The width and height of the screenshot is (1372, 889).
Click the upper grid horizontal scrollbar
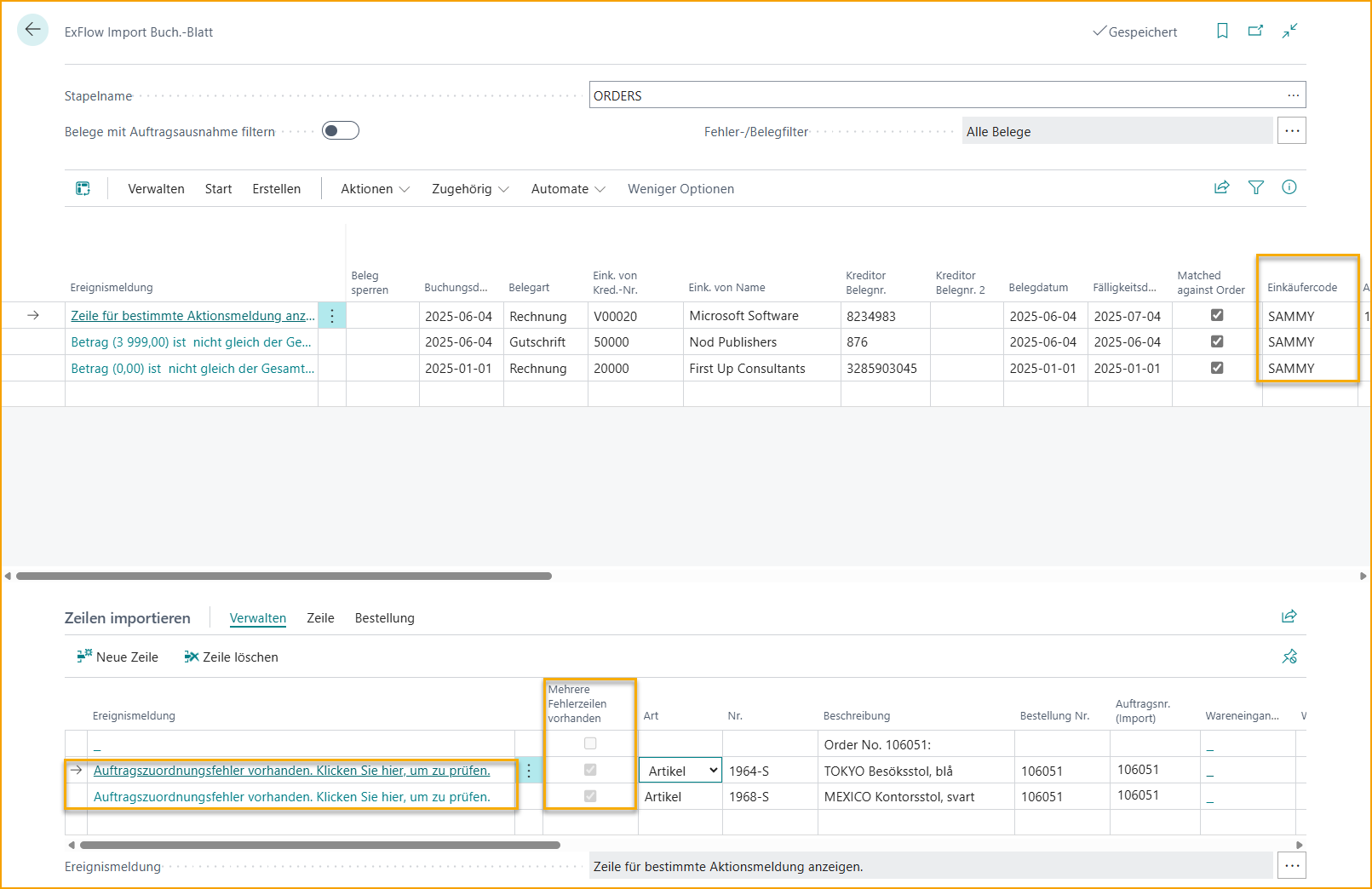(x=284, y=576)
